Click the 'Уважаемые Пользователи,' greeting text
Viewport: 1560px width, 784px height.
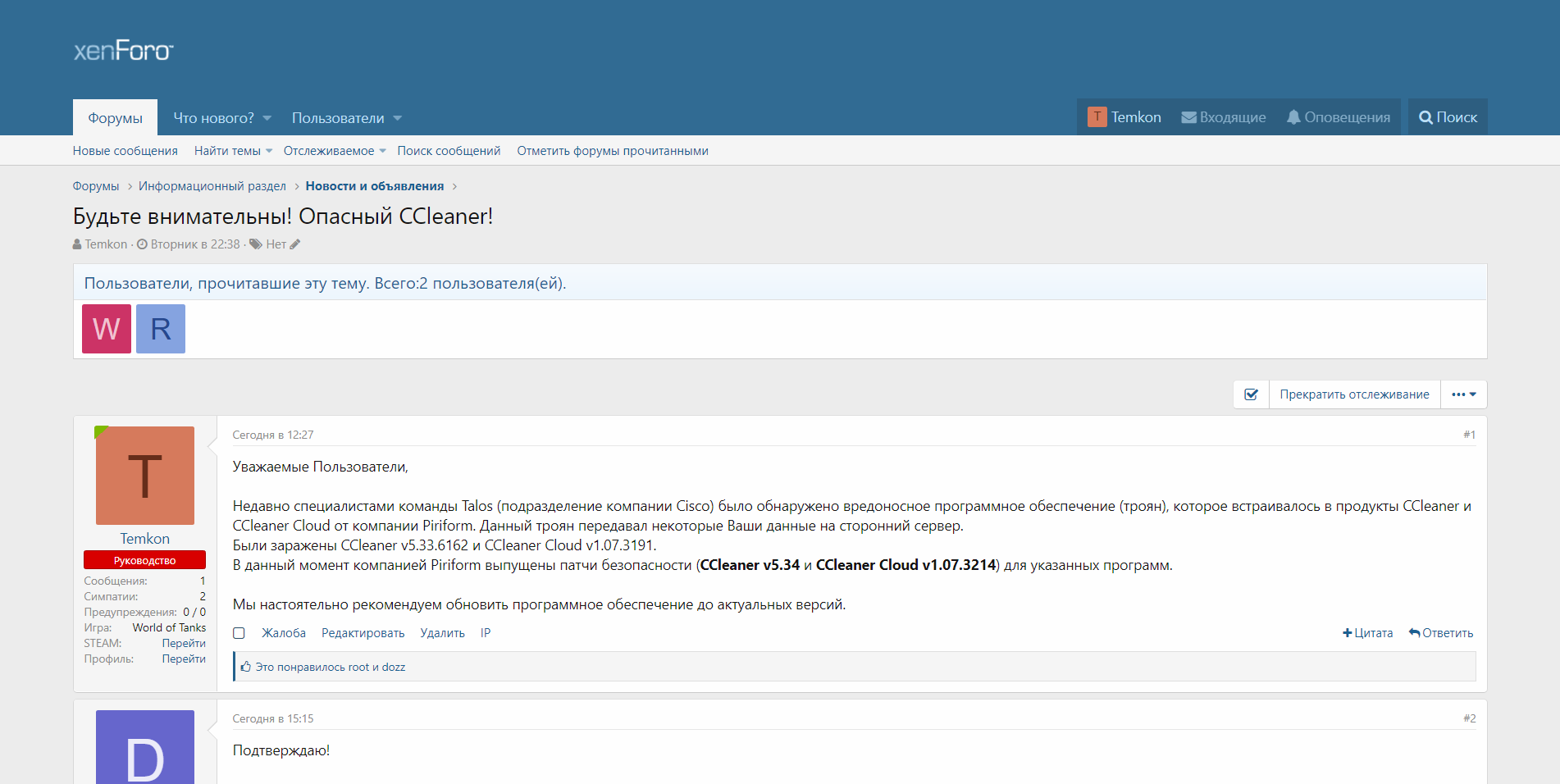[321, 467]
